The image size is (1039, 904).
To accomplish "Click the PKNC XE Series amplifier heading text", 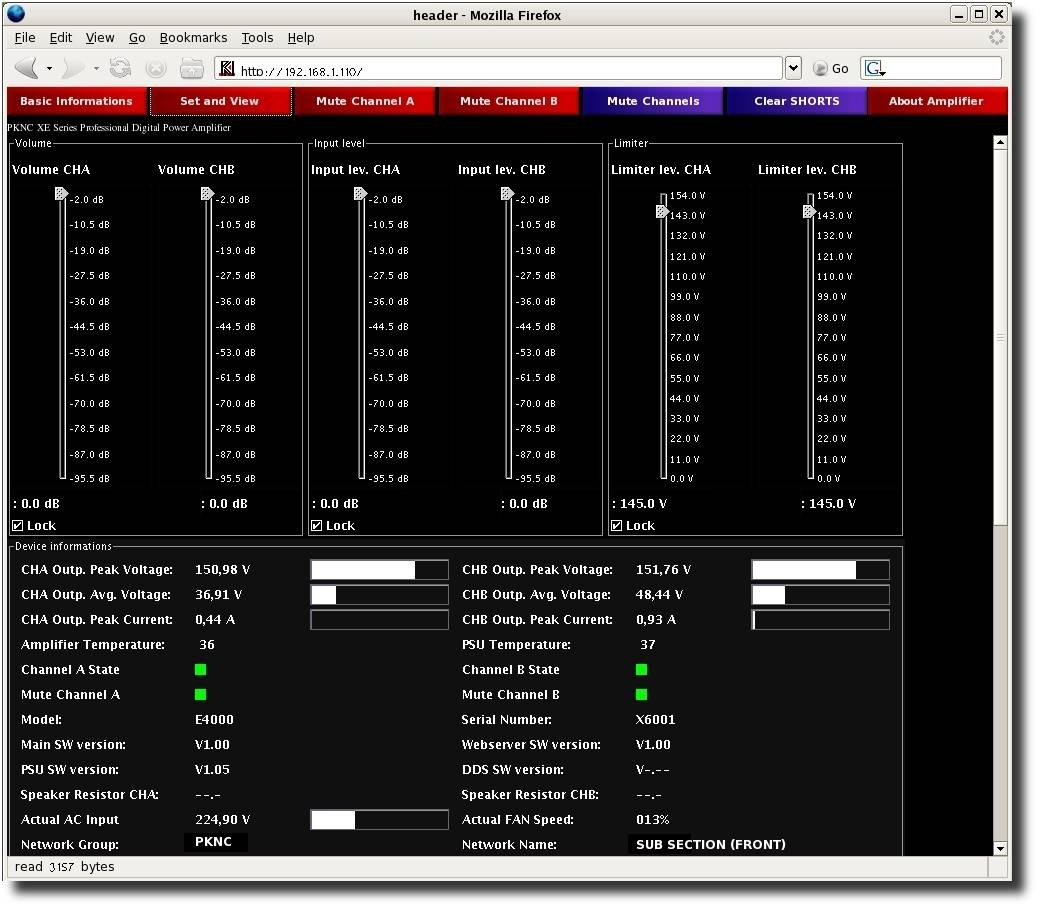I will (x=119, y=128).
